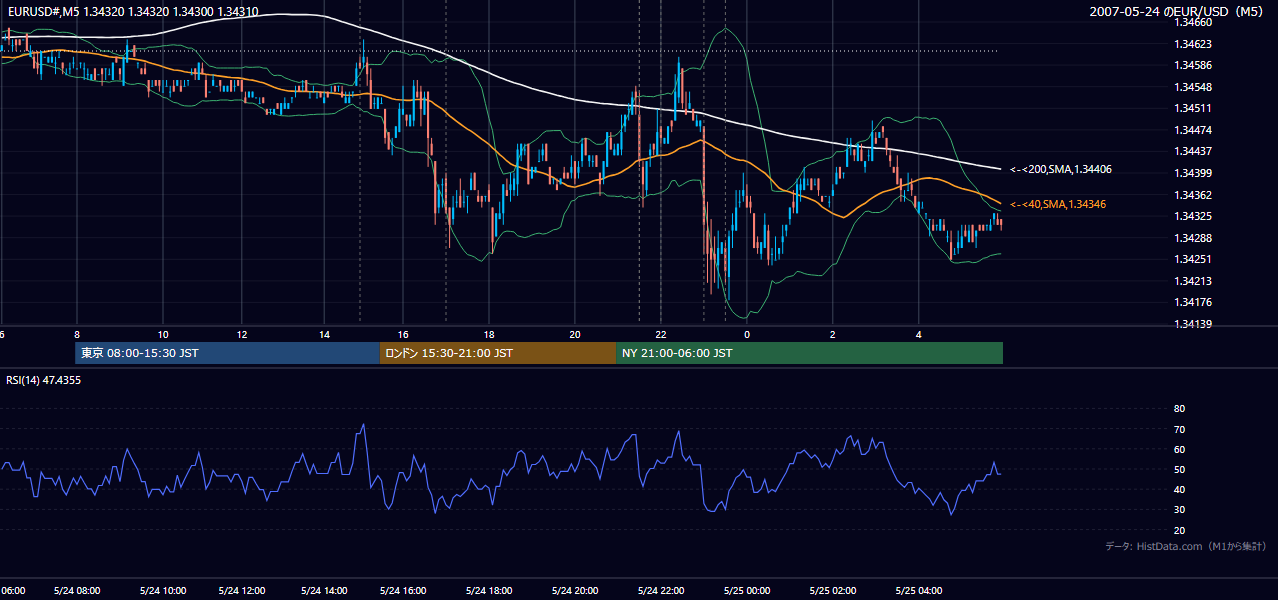
Task: Click price level 1.34623 on price axis
Action: coord(1194,44)
